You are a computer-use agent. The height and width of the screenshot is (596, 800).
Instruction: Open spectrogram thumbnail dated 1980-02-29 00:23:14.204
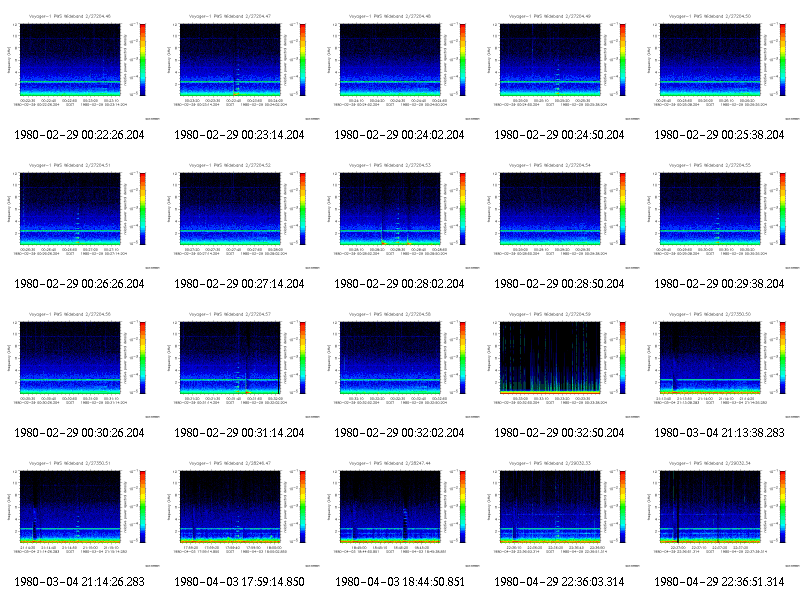[240, 66]
